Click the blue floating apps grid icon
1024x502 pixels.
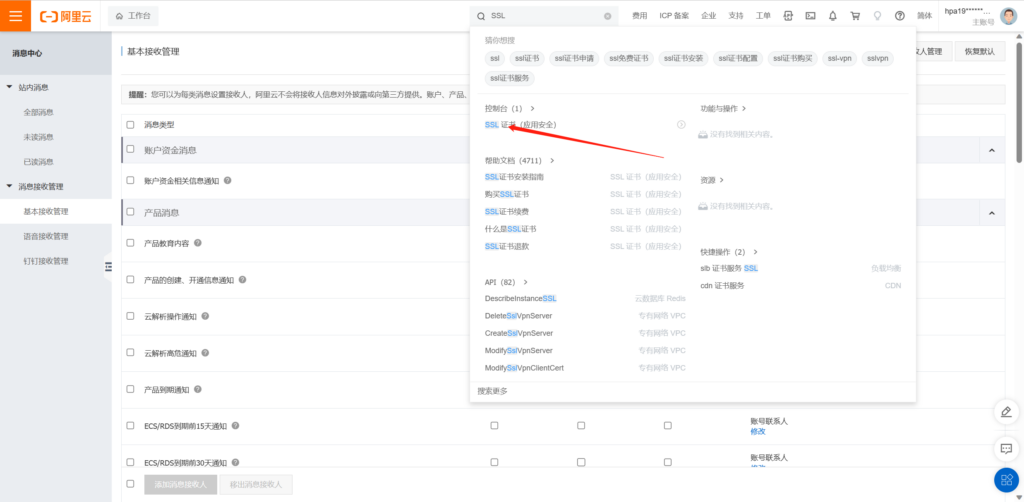[1006, 480]
